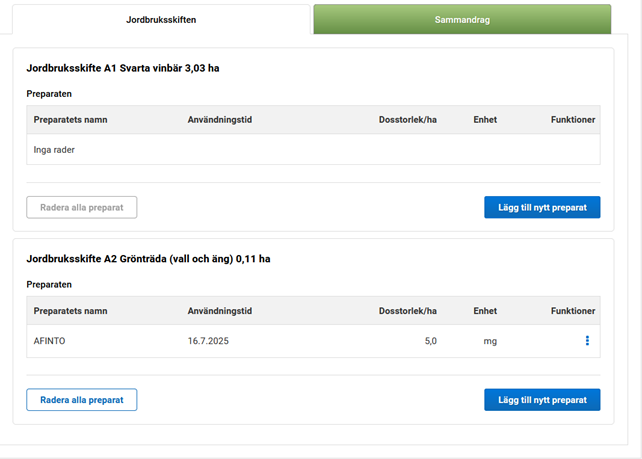The width and height of the screenshot is (642, 459).
Task: Select the AFINTO preparation name cell
Action: [x=56, y=341]
